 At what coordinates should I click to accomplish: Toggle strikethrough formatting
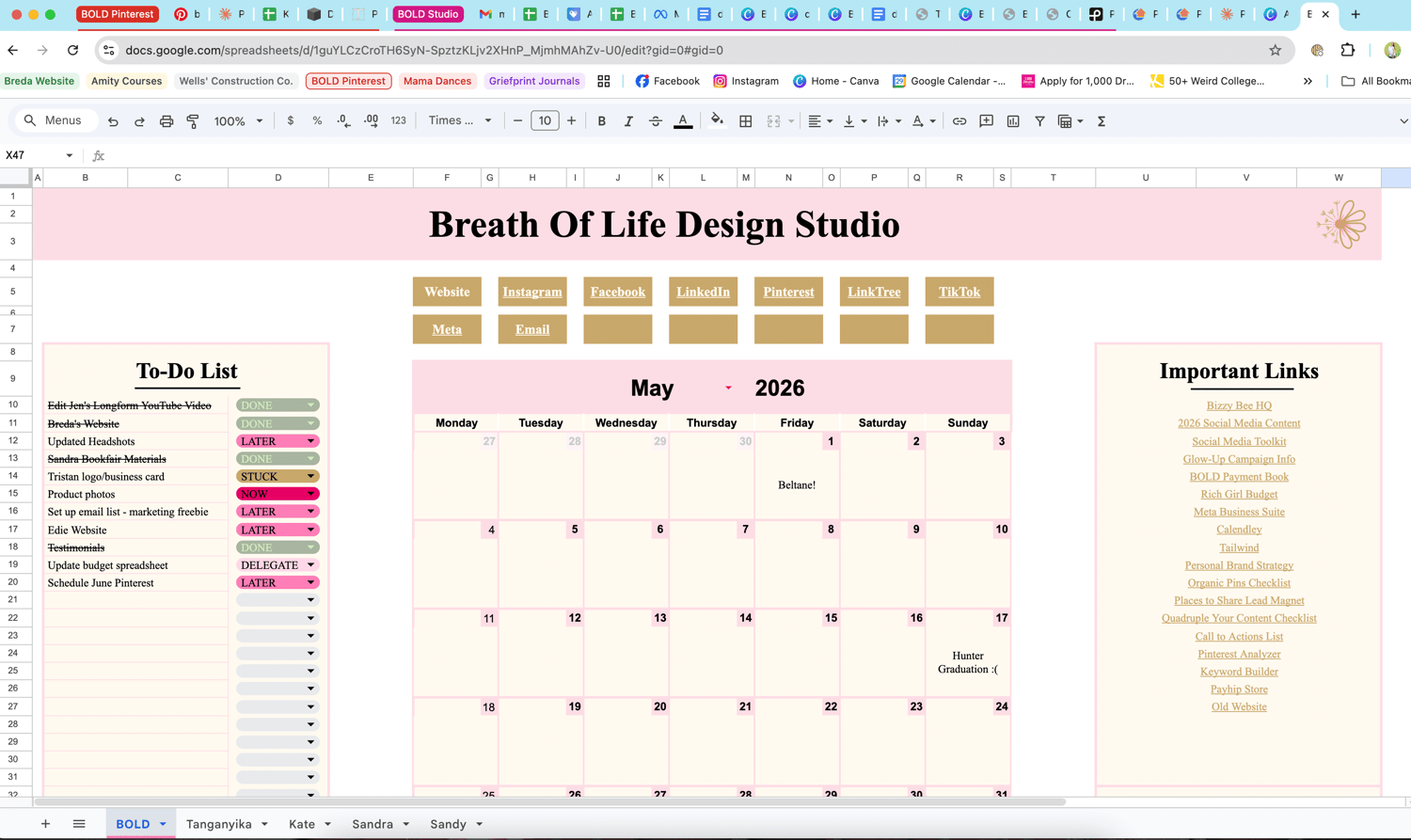pos(656,121)
